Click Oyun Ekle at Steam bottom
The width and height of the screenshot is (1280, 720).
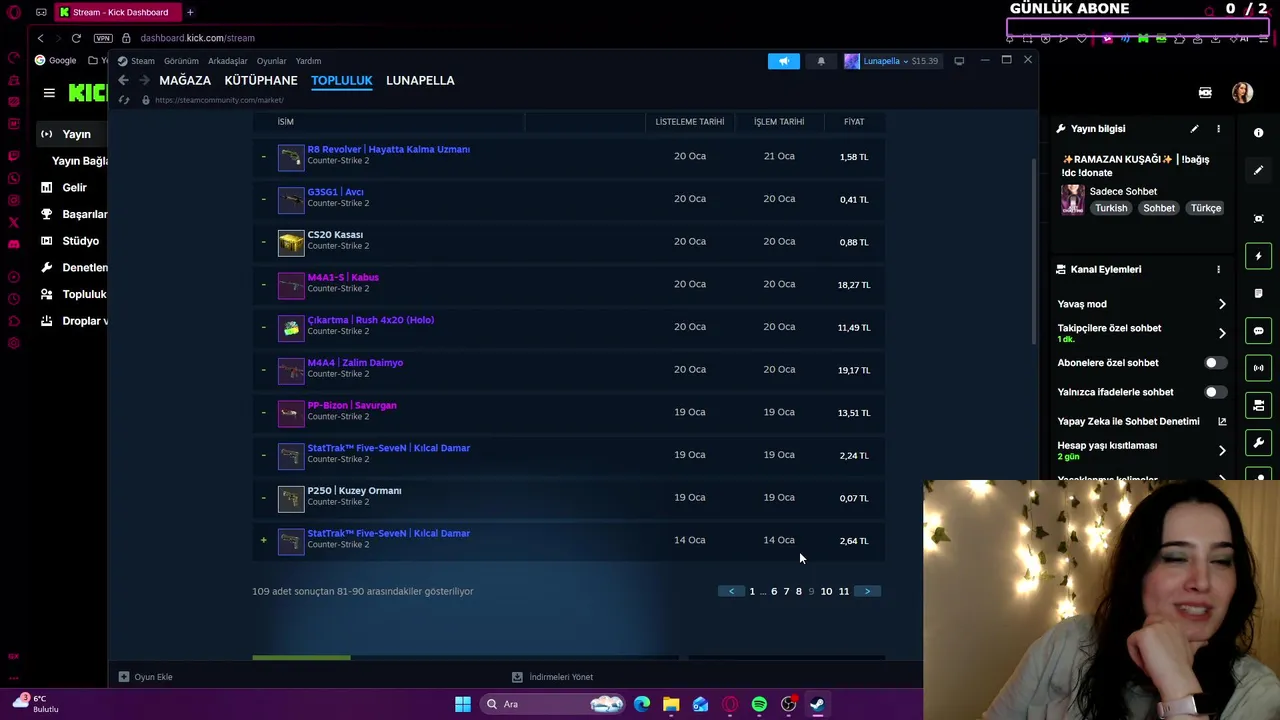click(146, 677)
